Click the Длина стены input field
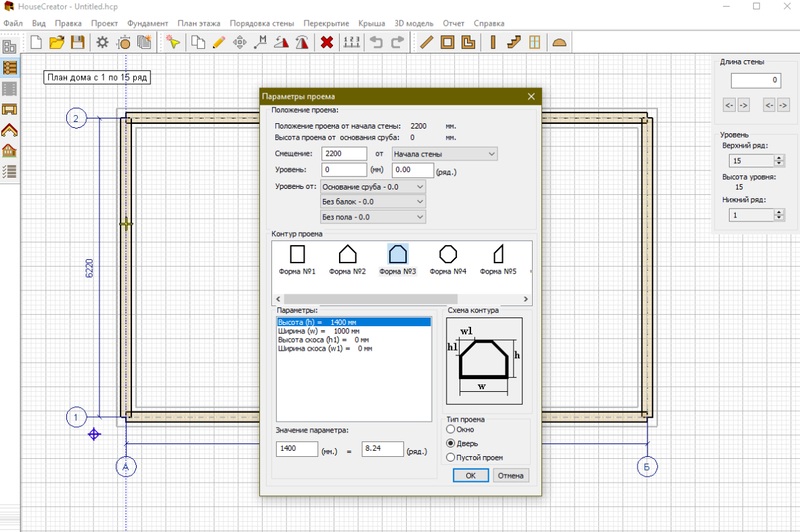This screenshot has width=800, height=532. tap(756, 80)
